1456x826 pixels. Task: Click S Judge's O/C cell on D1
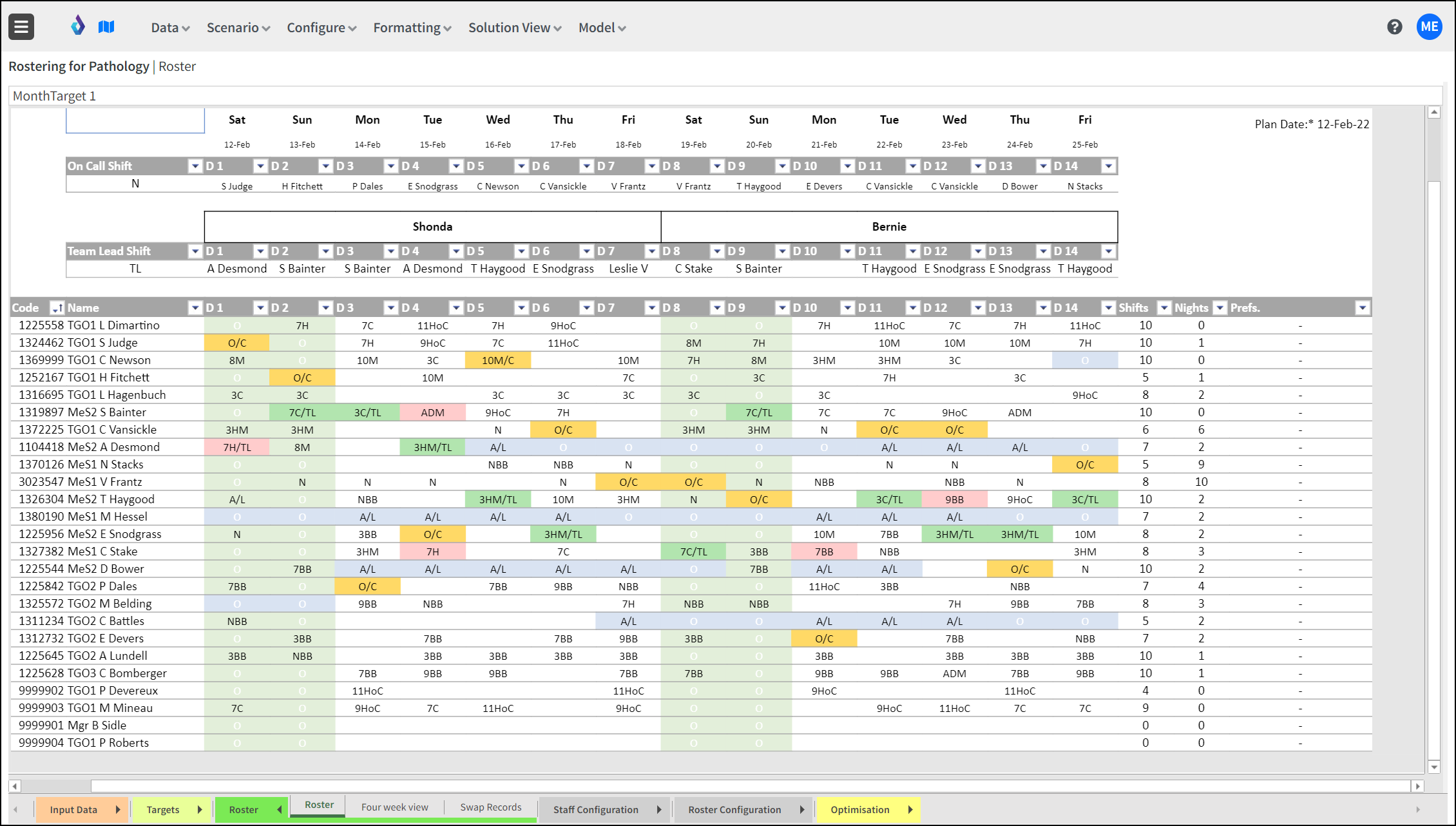pyautogui.click(x=237, y=343)
